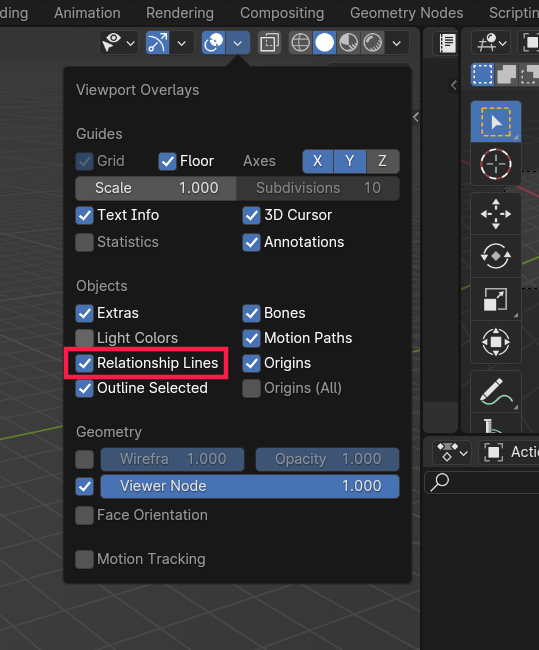The width and height of the screenshot is (539, 650).
Task: Activate the 3D Cursor tool
Action: [495, 164]
